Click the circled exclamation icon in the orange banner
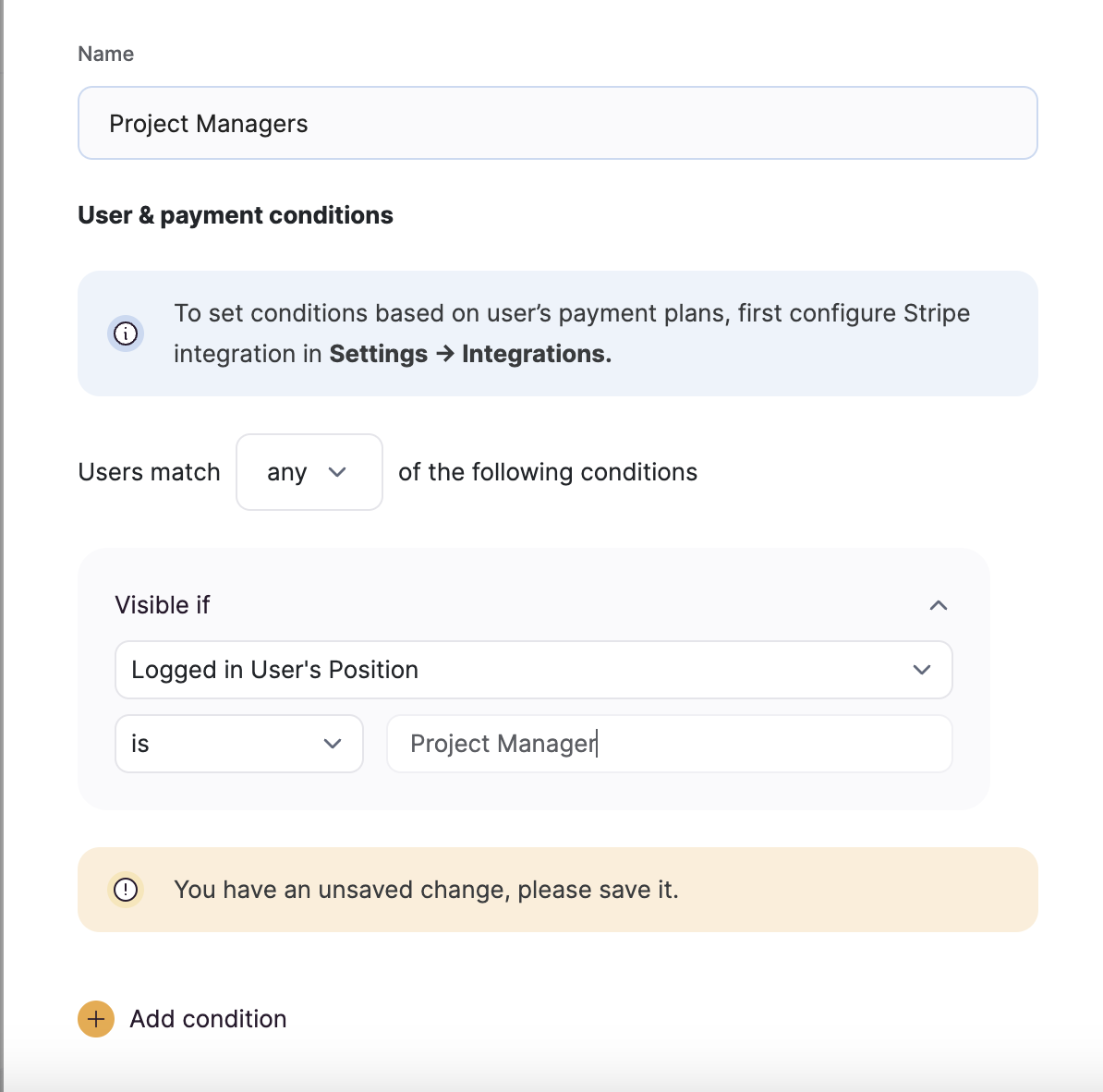Image resolution: width=1103 pixels, height=1092 pixels. coord(126,890)
